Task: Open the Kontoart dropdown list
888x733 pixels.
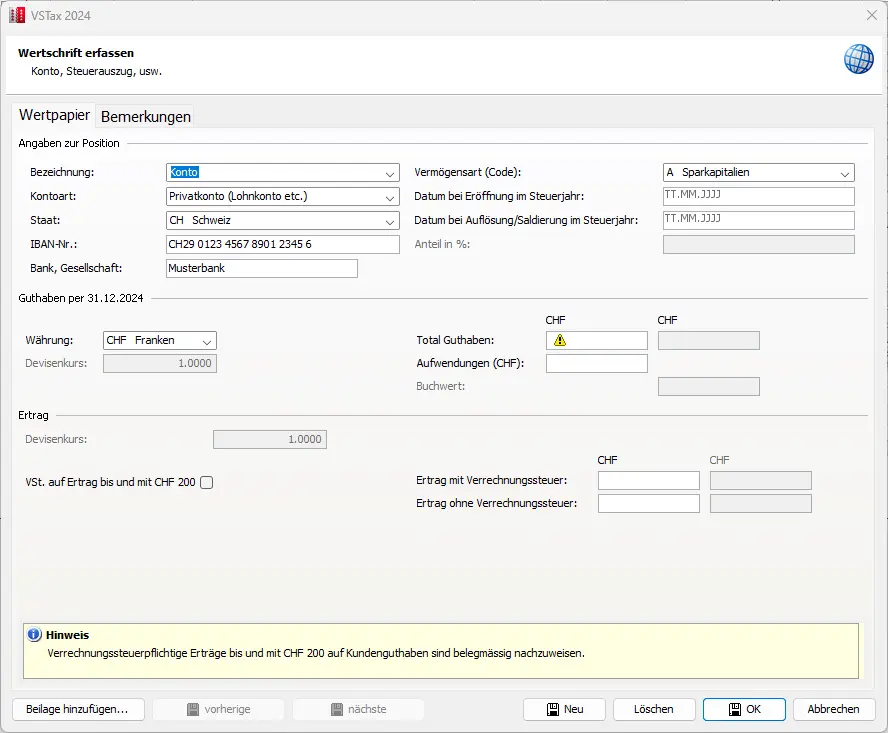Action: click(389, 197)
